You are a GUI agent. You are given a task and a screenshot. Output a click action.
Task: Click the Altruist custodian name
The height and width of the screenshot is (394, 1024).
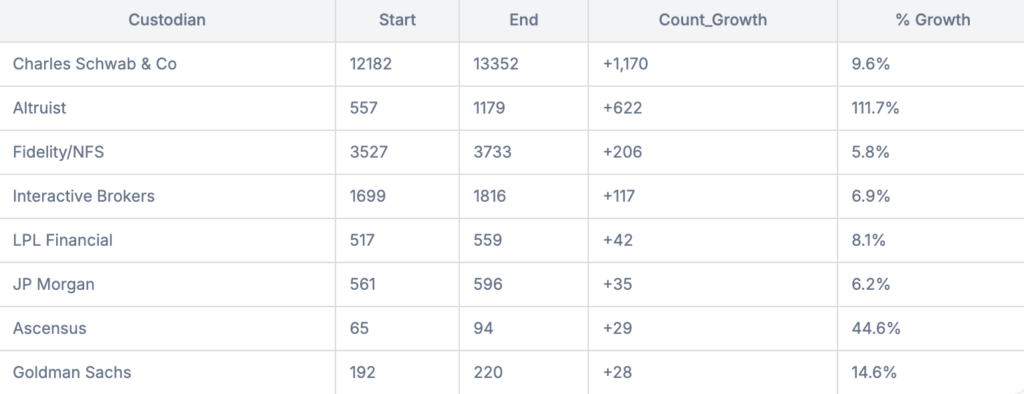(x=40, y=108)
